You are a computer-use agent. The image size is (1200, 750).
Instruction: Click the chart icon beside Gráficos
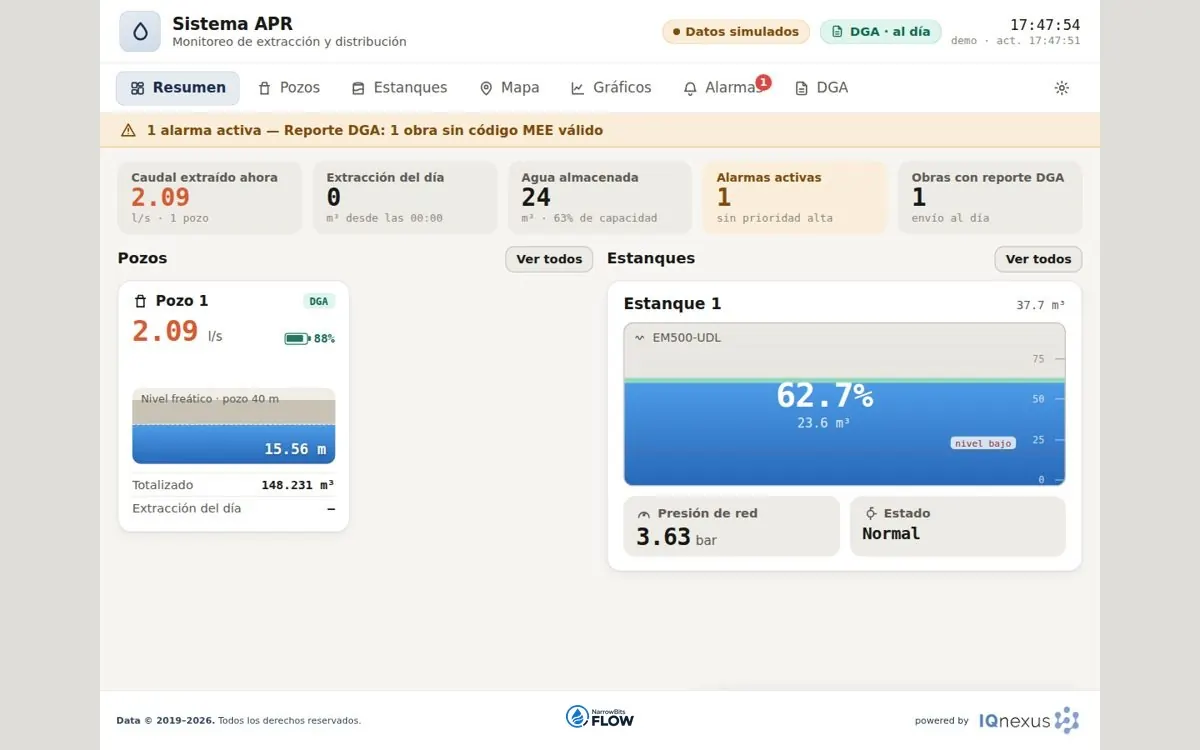tap(578, 88)
